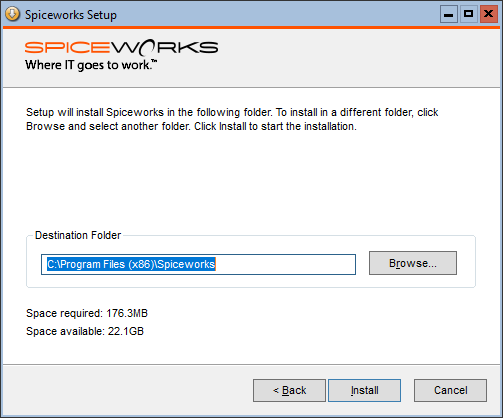
Task: Click the Destination Folder group label
Action: [78, 235]
